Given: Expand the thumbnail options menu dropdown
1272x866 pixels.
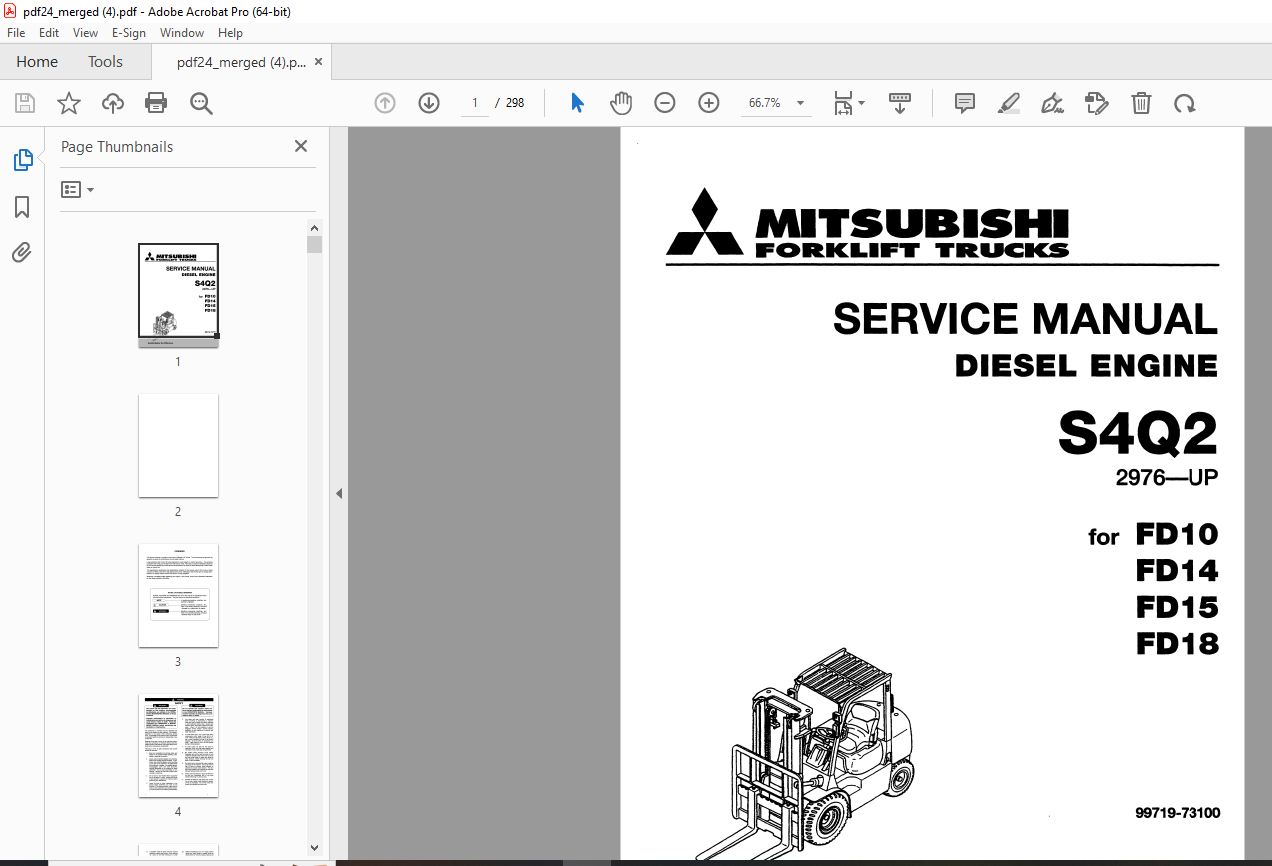Looking at the screenshot, I should pyautogui.click(x=78, y=189).
